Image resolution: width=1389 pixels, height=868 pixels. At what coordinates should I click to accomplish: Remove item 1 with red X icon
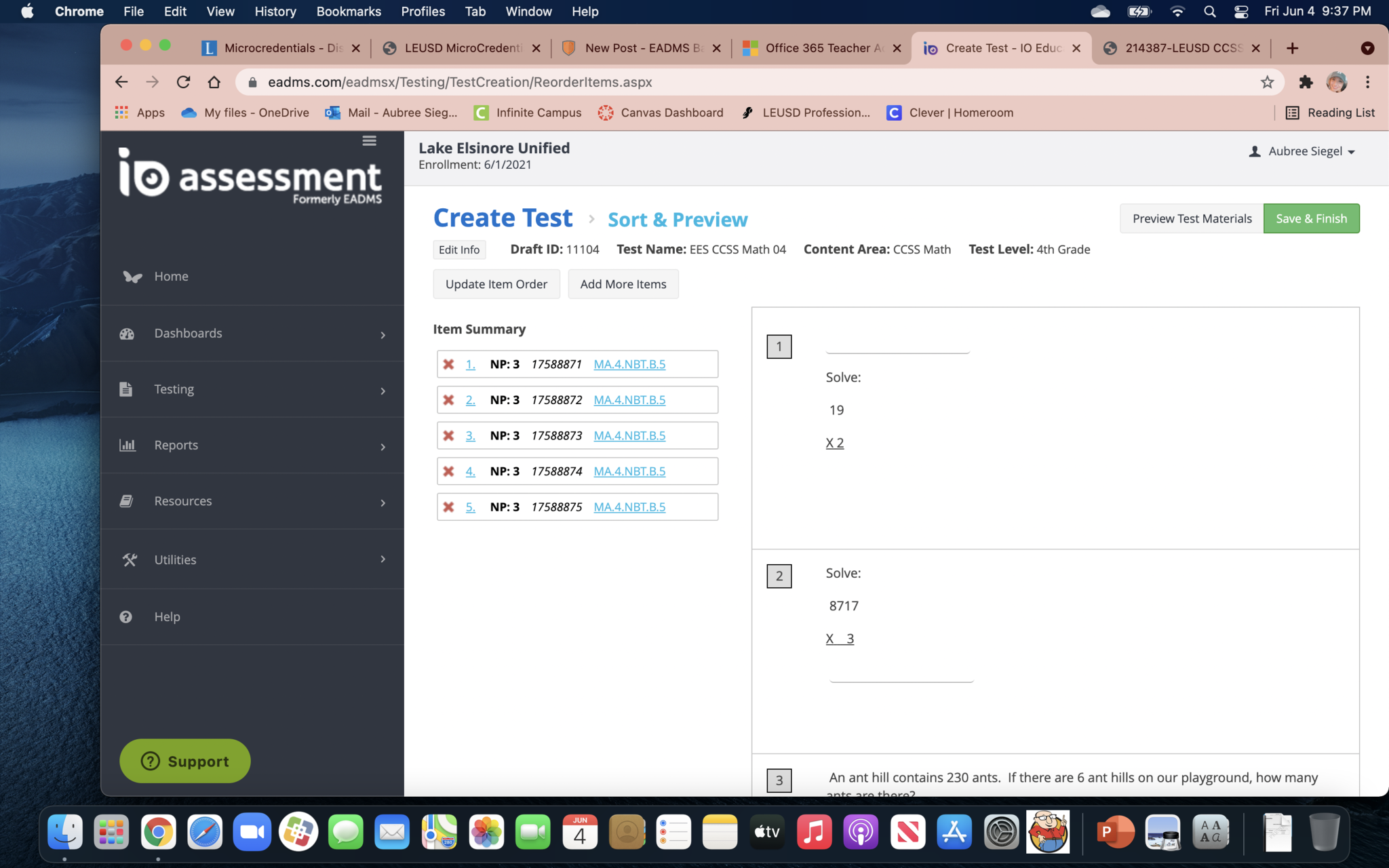click(x=448, y=364)
